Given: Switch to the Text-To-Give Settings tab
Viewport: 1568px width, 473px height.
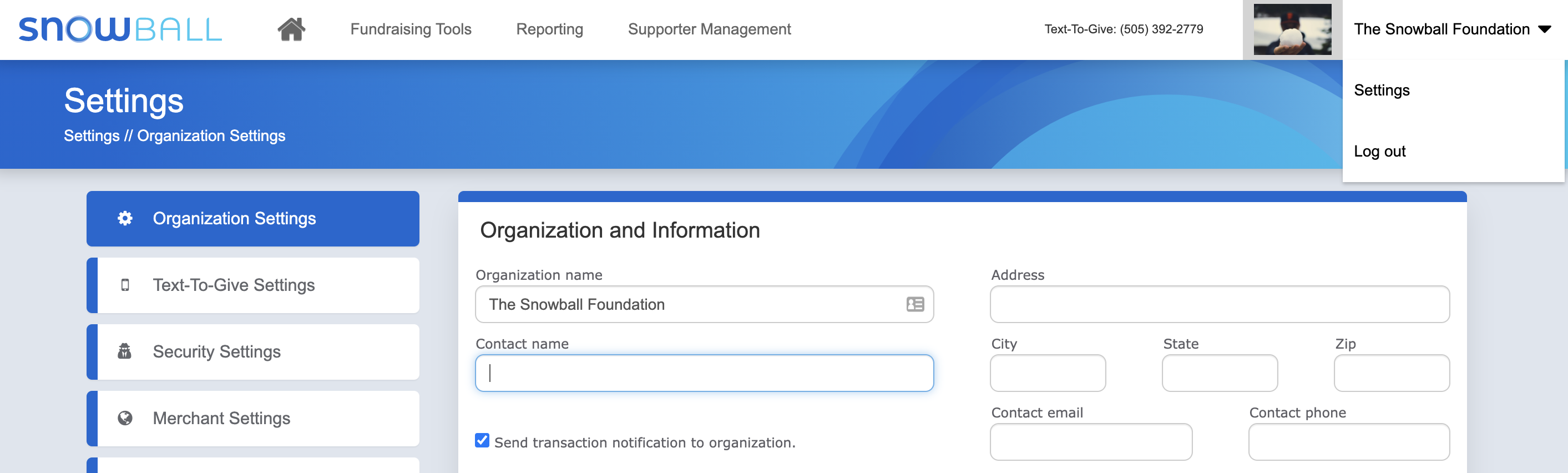Looking at the screenshot, I should point(252,285).
